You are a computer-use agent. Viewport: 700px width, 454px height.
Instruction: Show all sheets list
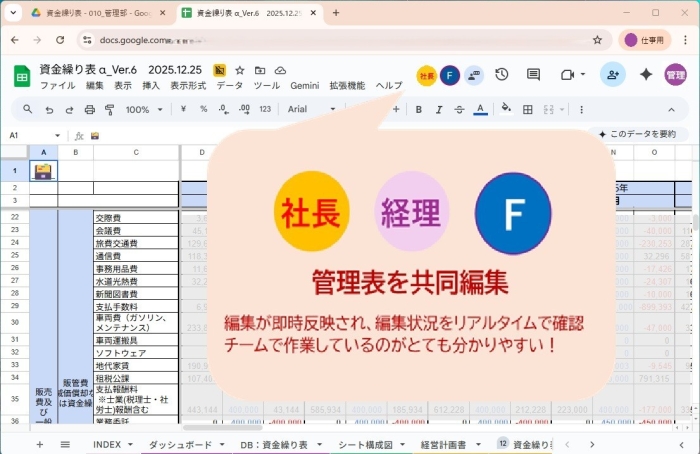65,445
